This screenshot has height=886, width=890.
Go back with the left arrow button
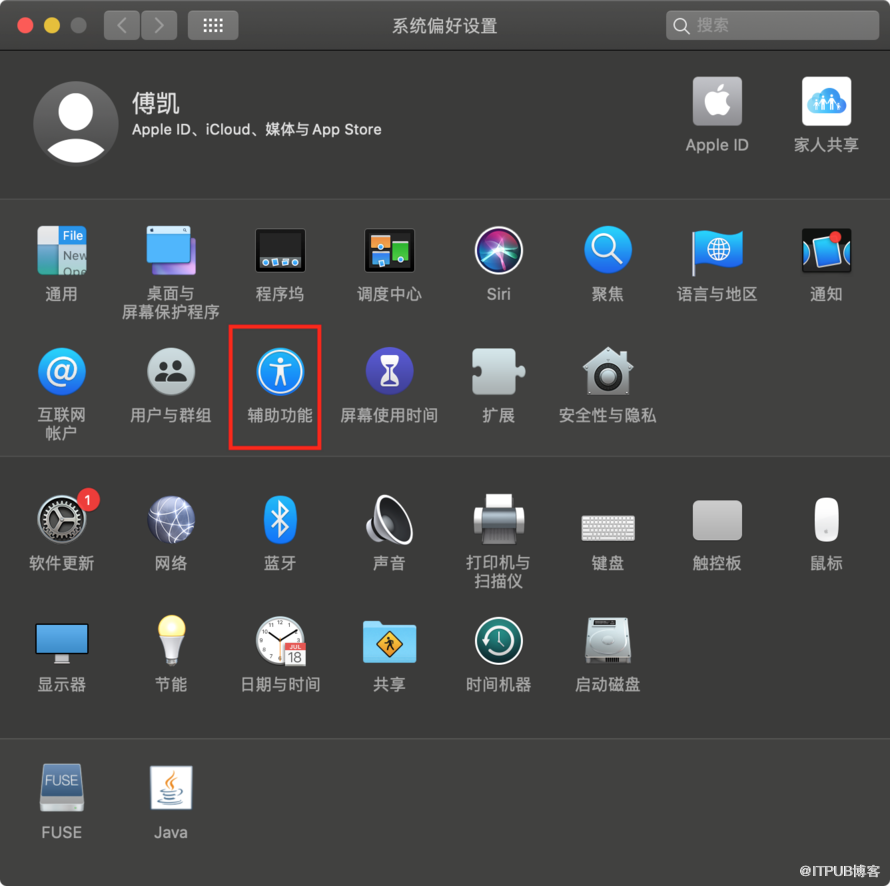tap(121, 25)
